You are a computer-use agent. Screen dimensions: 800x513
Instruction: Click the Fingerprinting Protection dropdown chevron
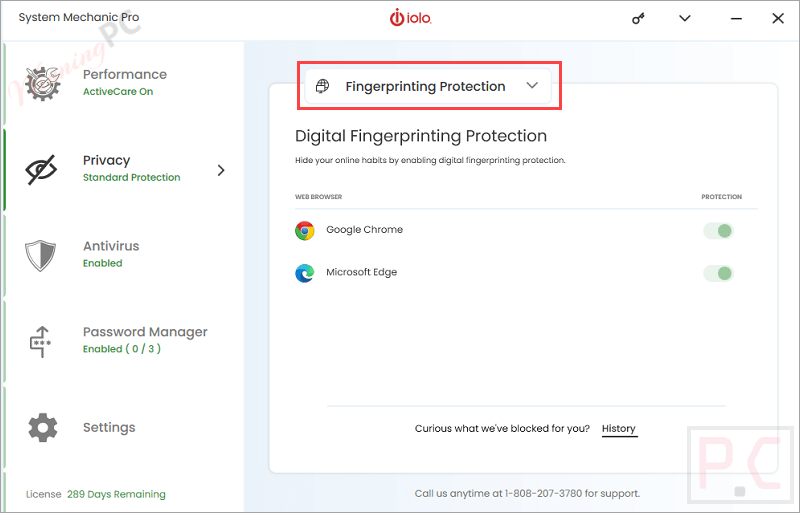(x=532, y=85)
